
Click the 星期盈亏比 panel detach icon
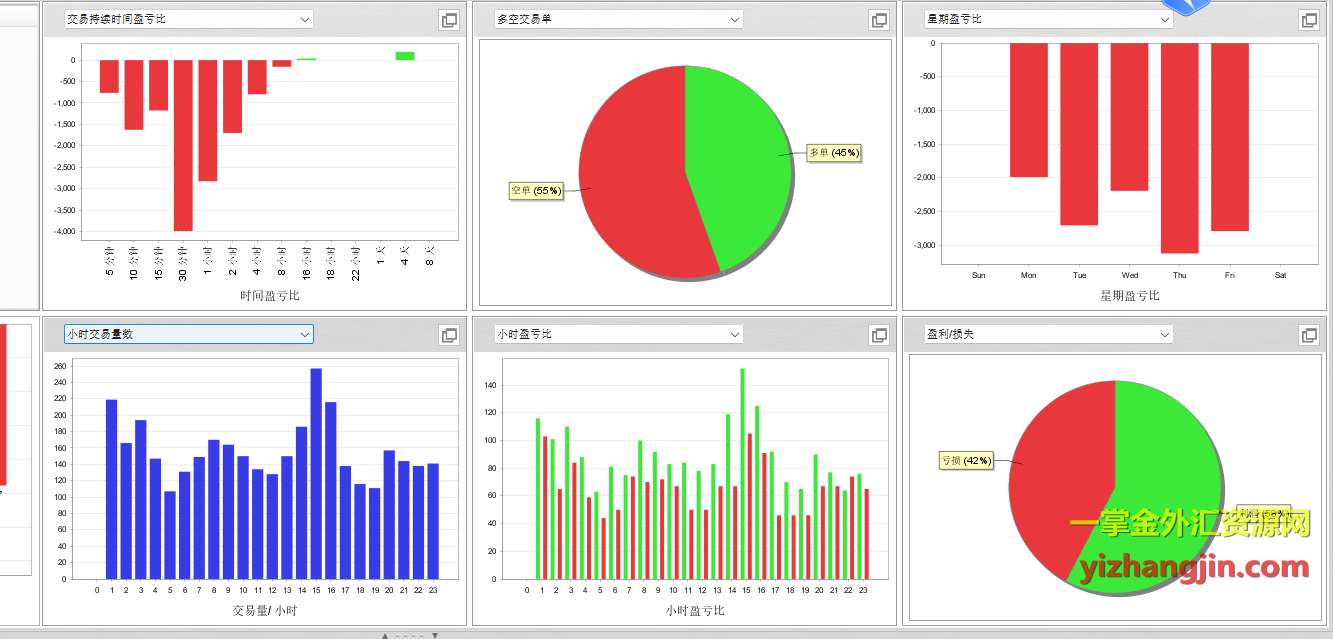click(x=1309, y=20)
